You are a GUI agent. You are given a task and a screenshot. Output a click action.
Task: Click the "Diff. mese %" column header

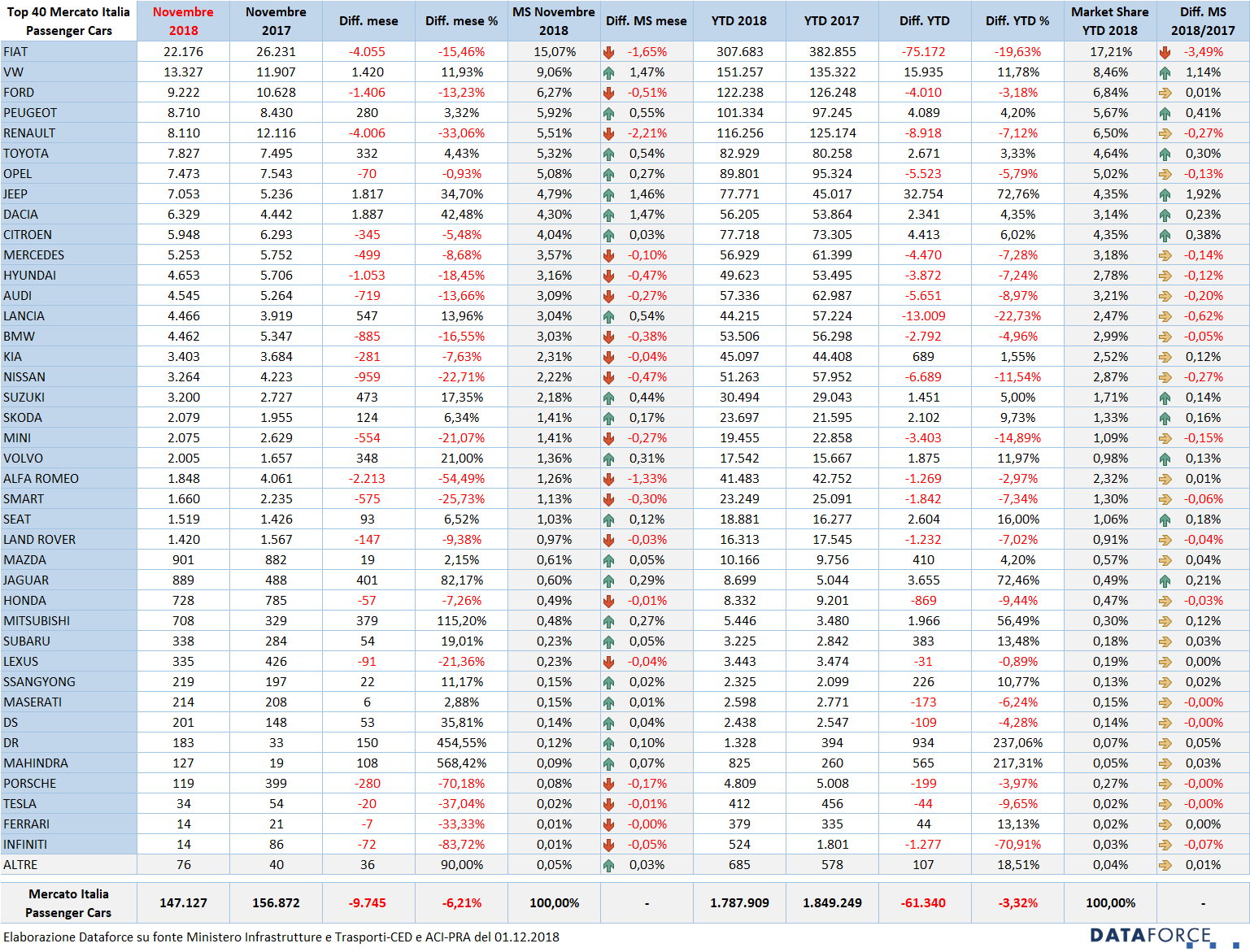point(461,21)
